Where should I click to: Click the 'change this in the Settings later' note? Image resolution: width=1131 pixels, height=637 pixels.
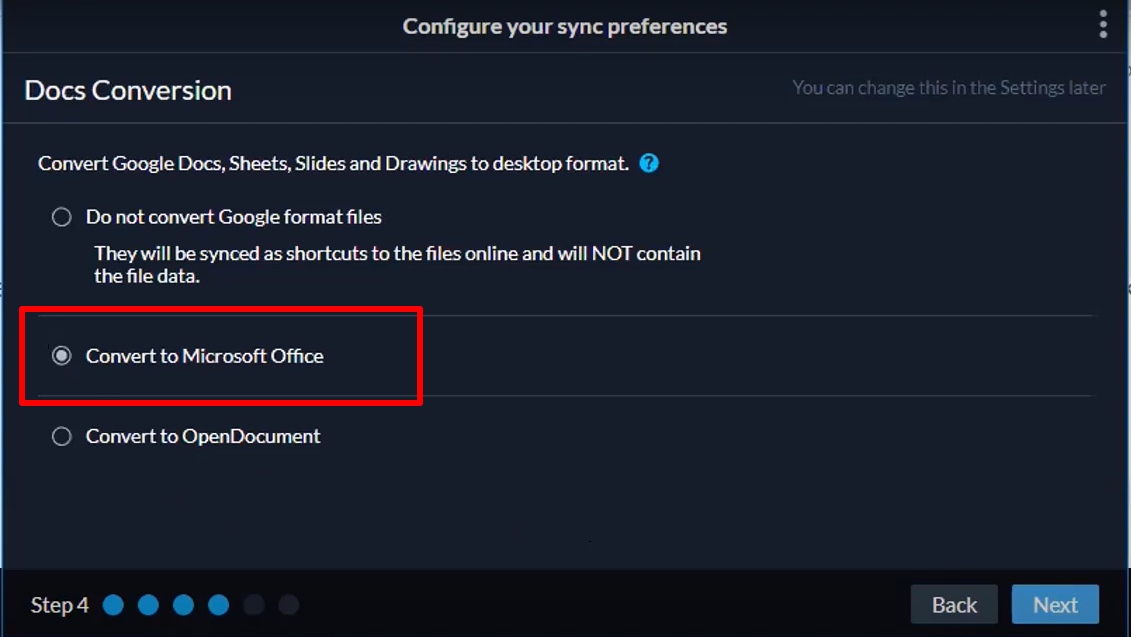coord(949,88)
